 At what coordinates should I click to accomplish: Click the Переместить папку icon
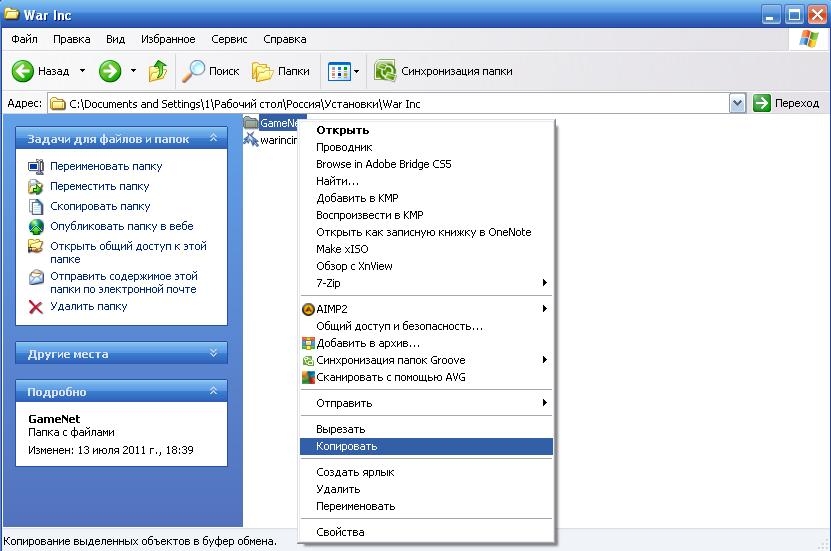click(x=36, y=186)
